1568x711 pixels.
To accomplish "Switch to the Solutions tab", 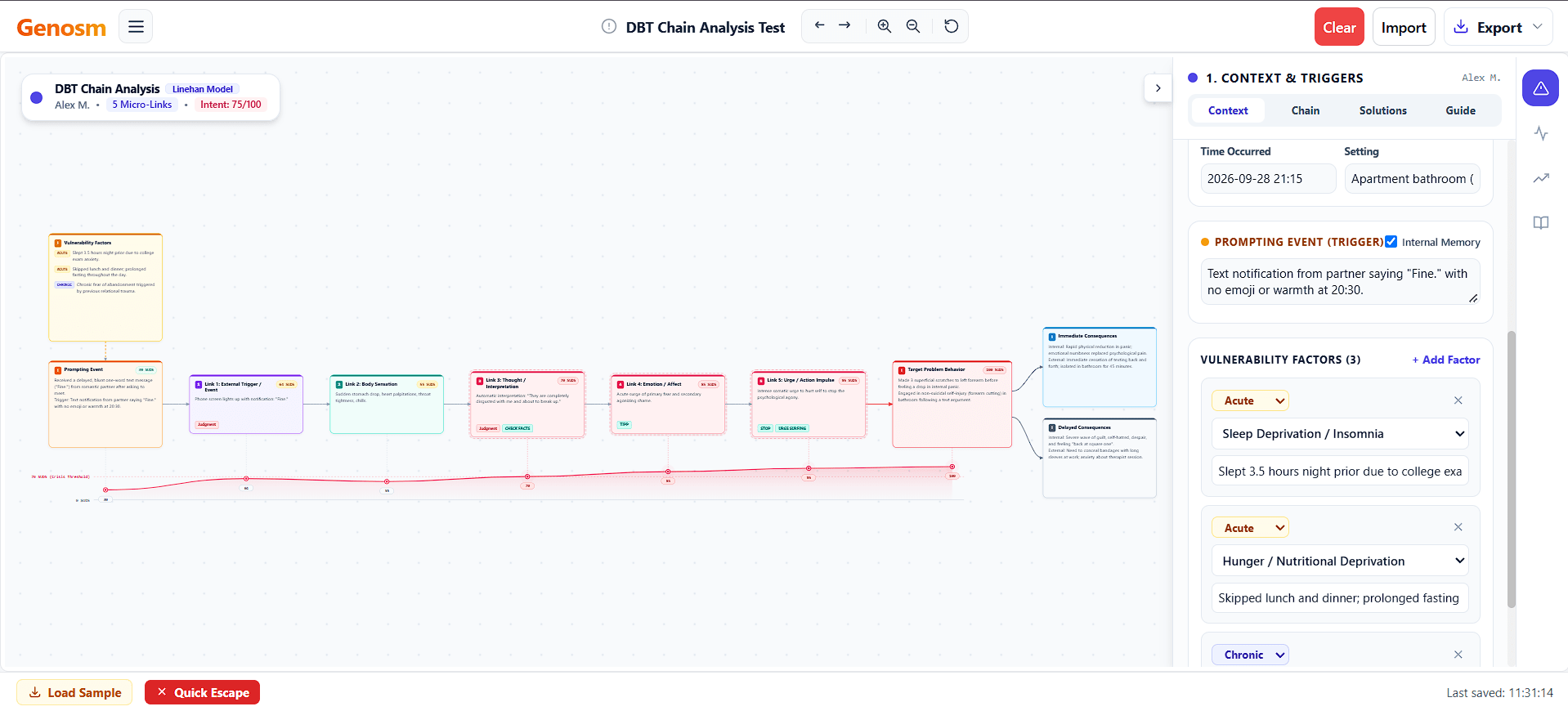I will [x=1383, y=110].
